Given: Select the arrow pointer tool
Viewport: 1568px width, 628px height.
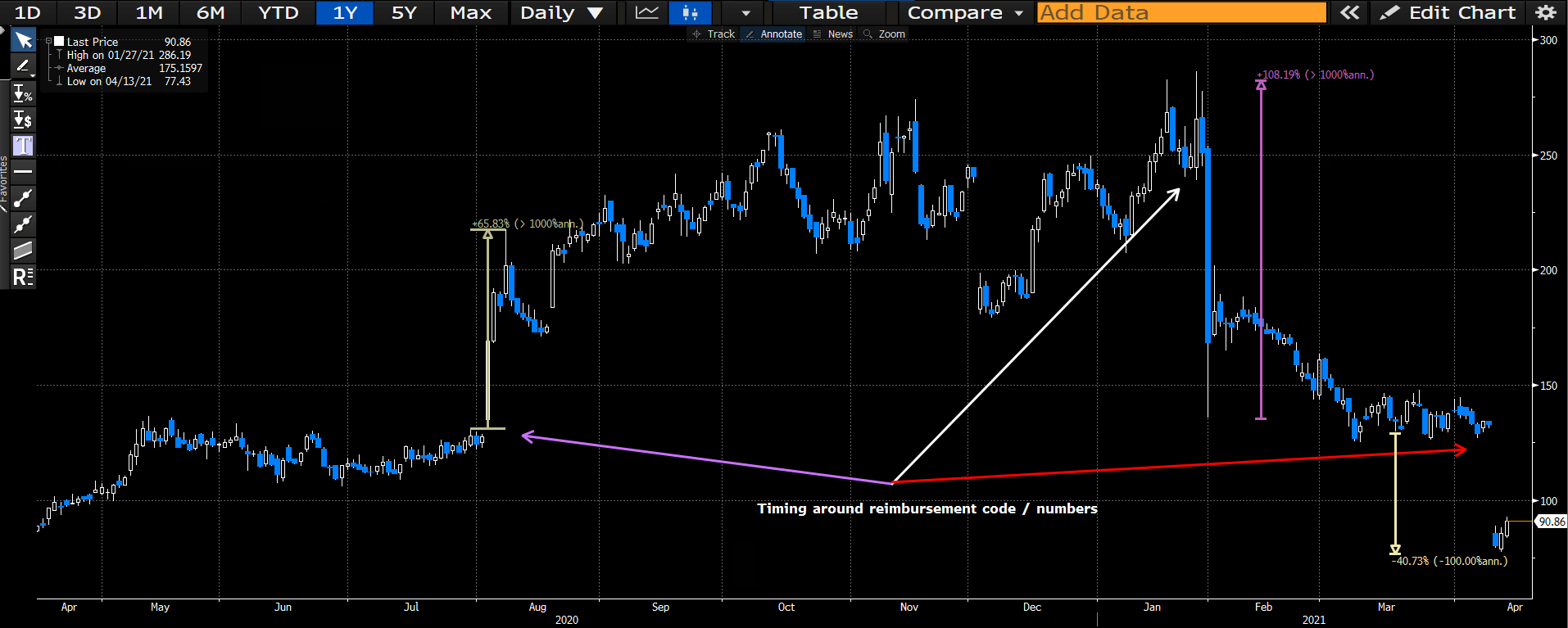Looking at the screenshot, I should 23,41.
